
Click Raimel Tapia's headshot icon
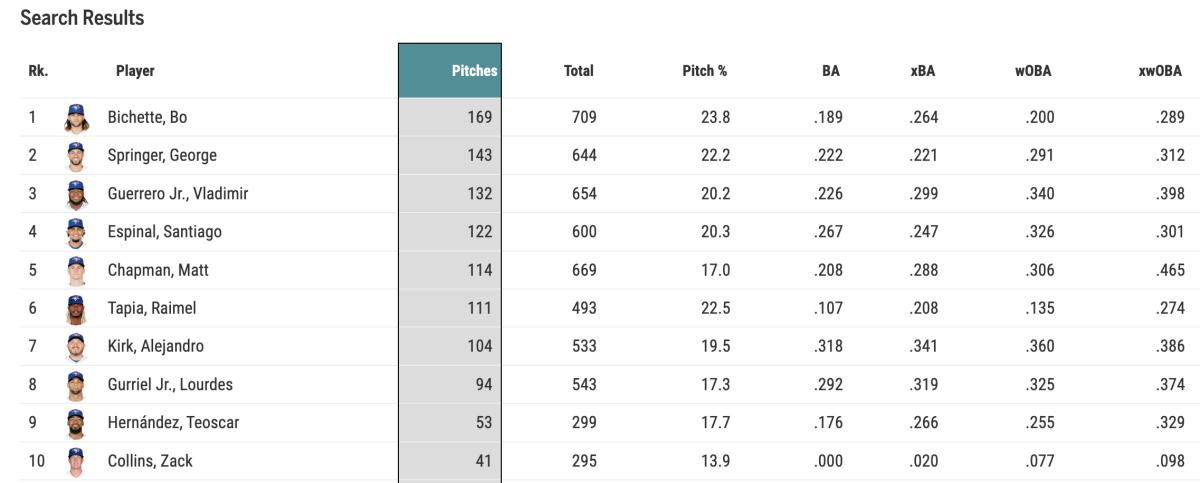75,309
